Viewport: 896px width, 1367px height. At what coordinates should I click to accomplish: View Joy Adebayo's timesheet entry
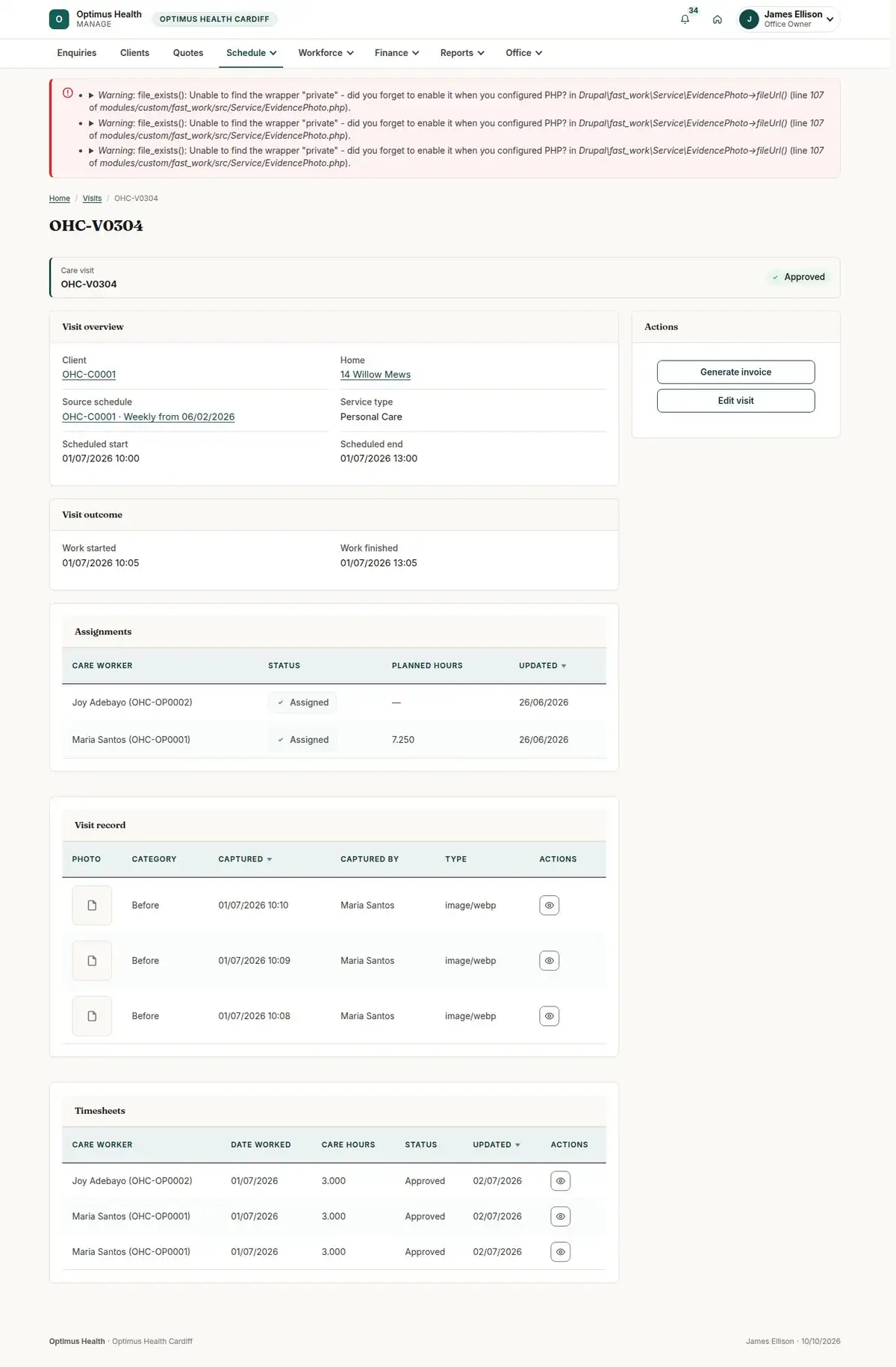tap(560, 1181)
